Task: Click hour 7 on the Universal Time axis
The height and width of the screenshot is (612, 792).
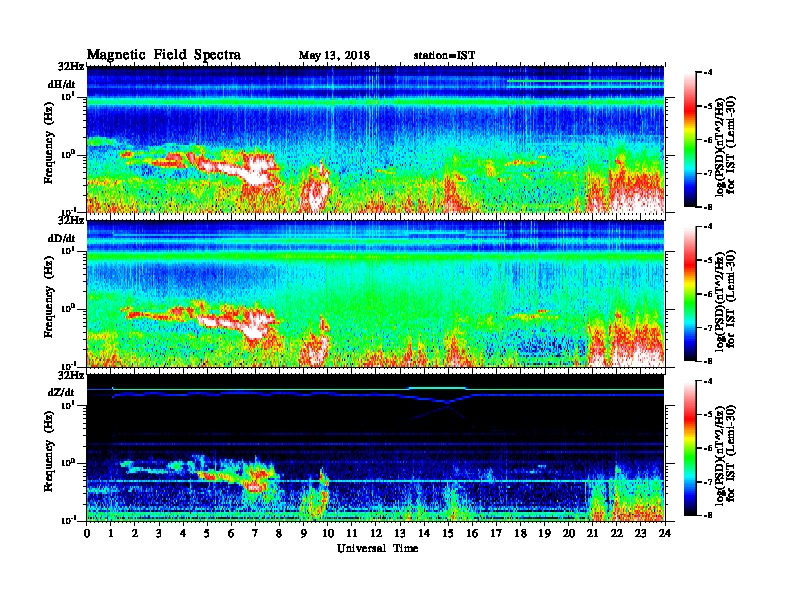Action: [256, 533]
